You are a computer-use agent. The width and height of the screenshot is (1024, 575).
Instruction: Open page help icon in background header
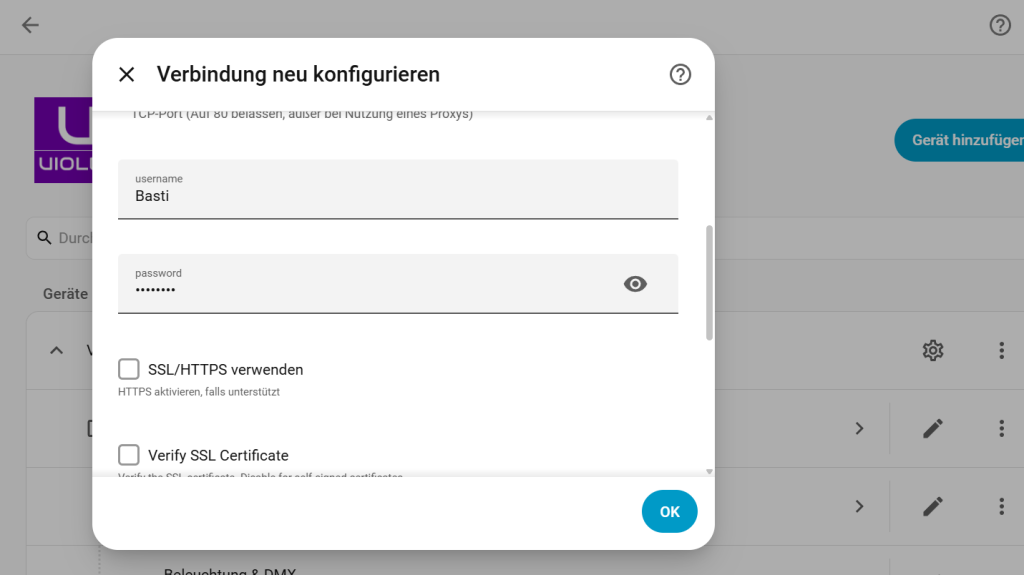pos(1000,25)
